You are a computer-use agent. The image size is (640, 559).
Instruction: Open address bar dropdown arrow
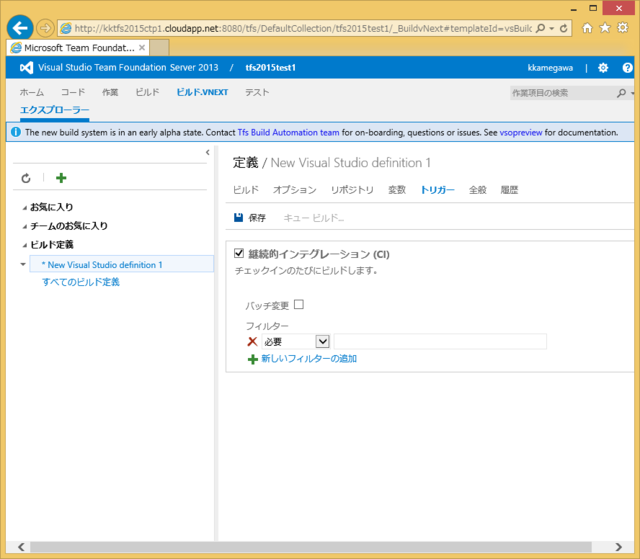tap(551, 29)
